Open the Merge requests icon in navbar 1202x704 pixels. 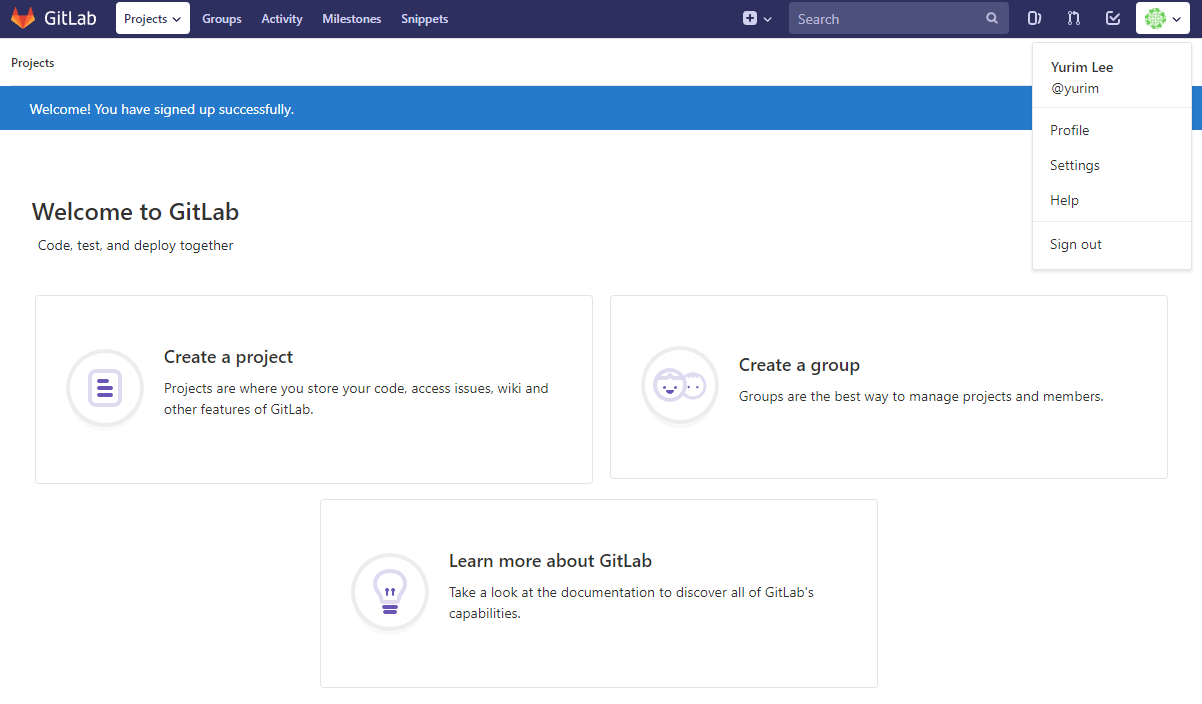(1074, 18)
